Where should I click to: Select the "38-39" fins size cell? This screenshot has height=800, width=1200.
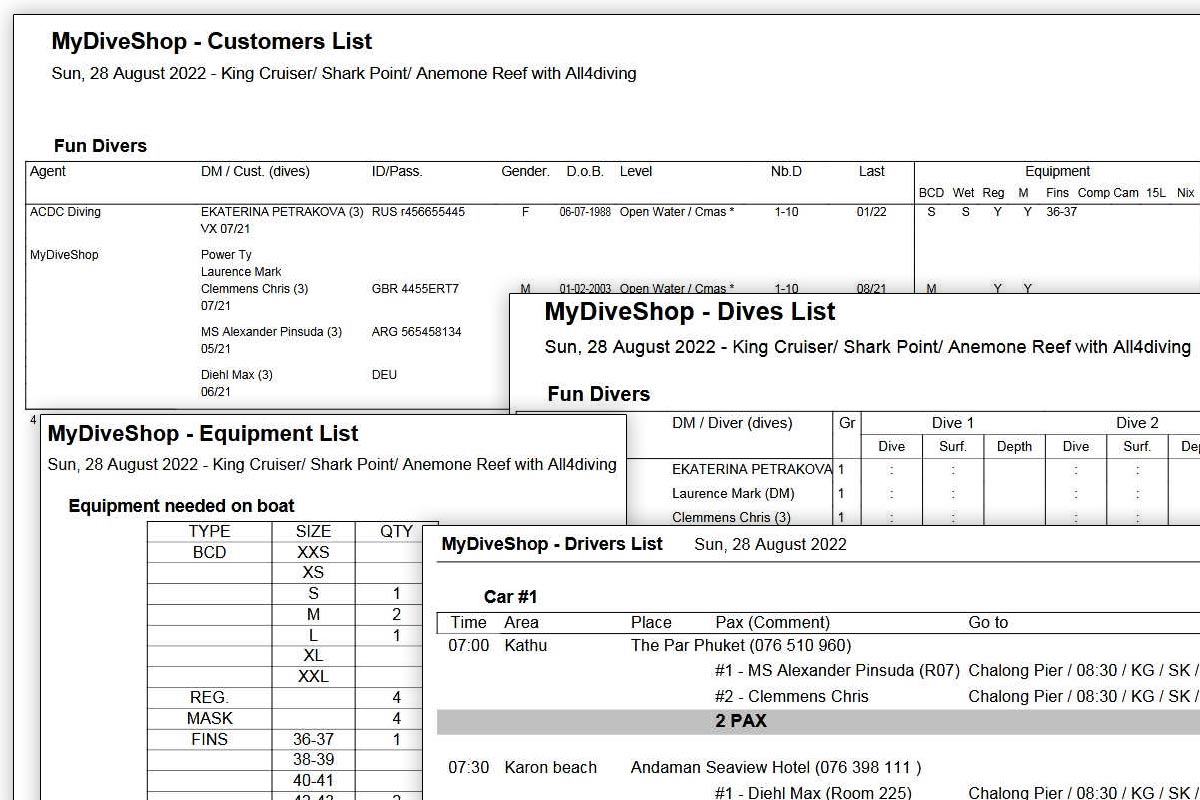click(313, 760)
